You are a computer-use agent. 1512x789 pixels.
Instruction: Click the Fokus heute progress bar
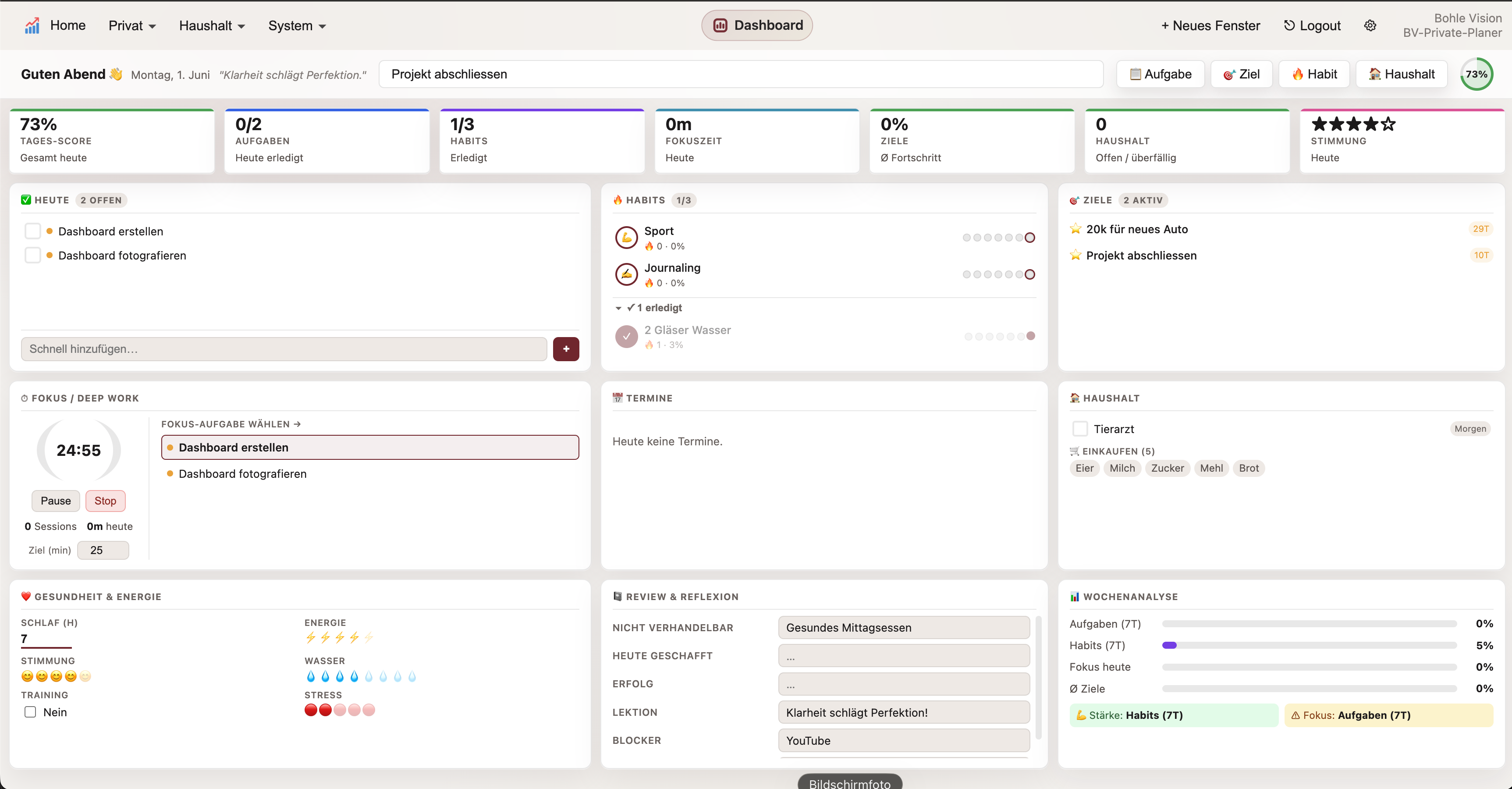point(1310,667)
